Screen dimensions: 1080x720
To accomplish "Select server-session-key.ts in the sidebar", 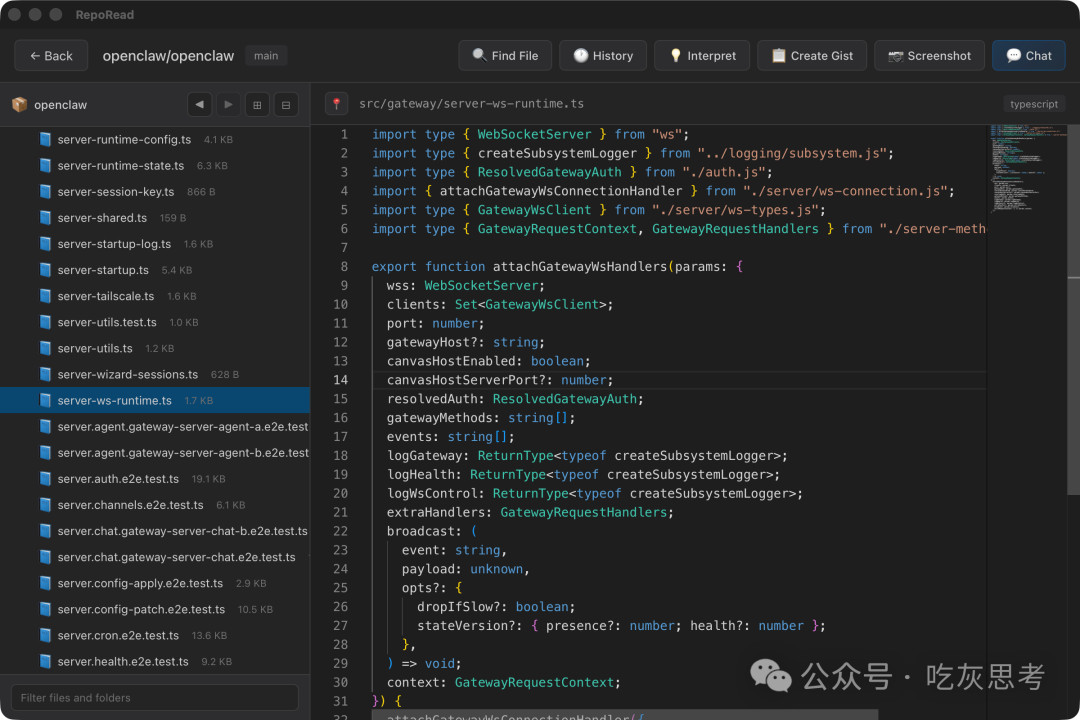I will pyautogui.click(x=155, y=192).
